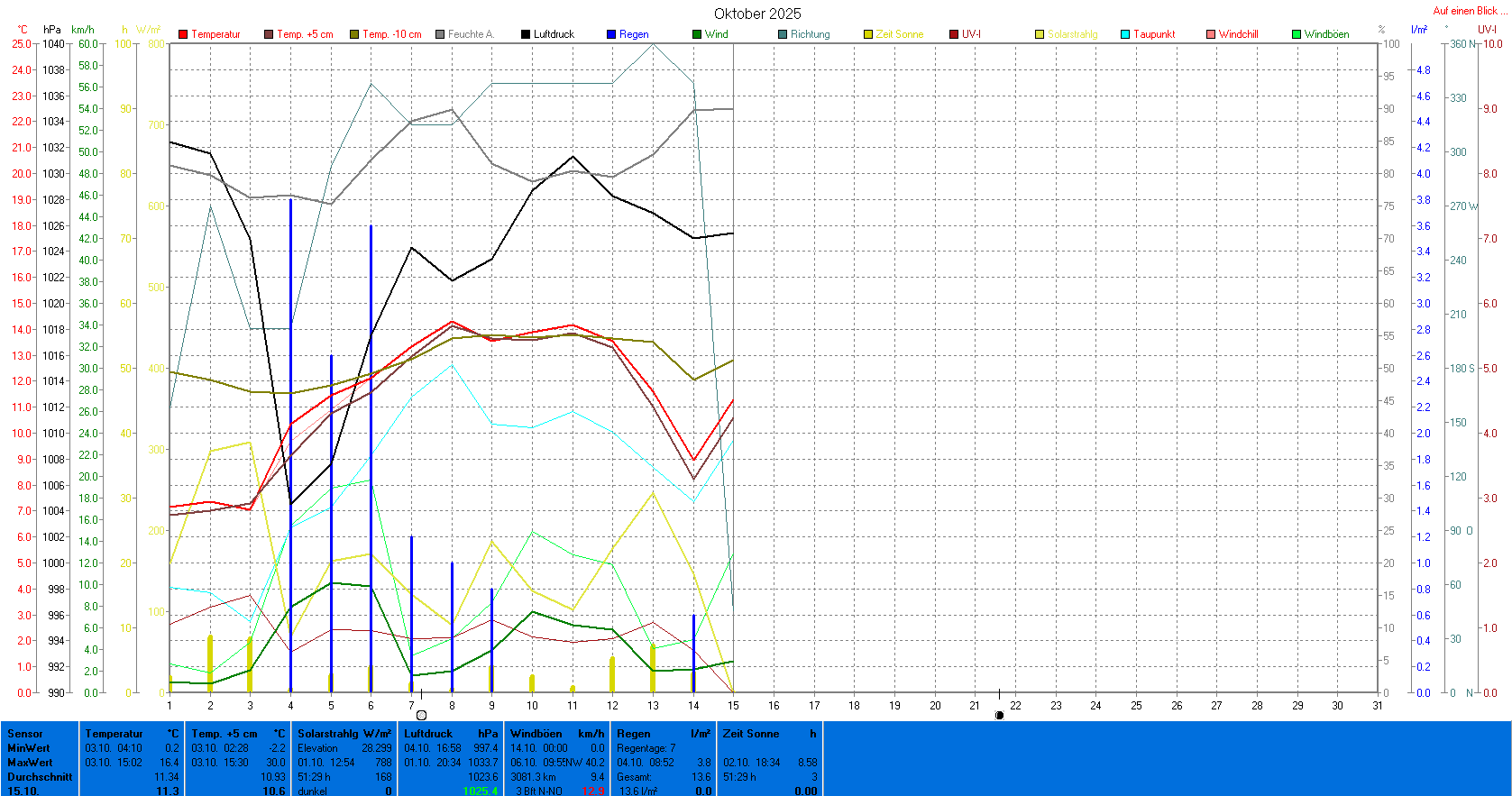This screenshot has height=796, width=1512.
Task: Open the 'Auf einen Blick ...' link
Action: (x=1469, y=11)
